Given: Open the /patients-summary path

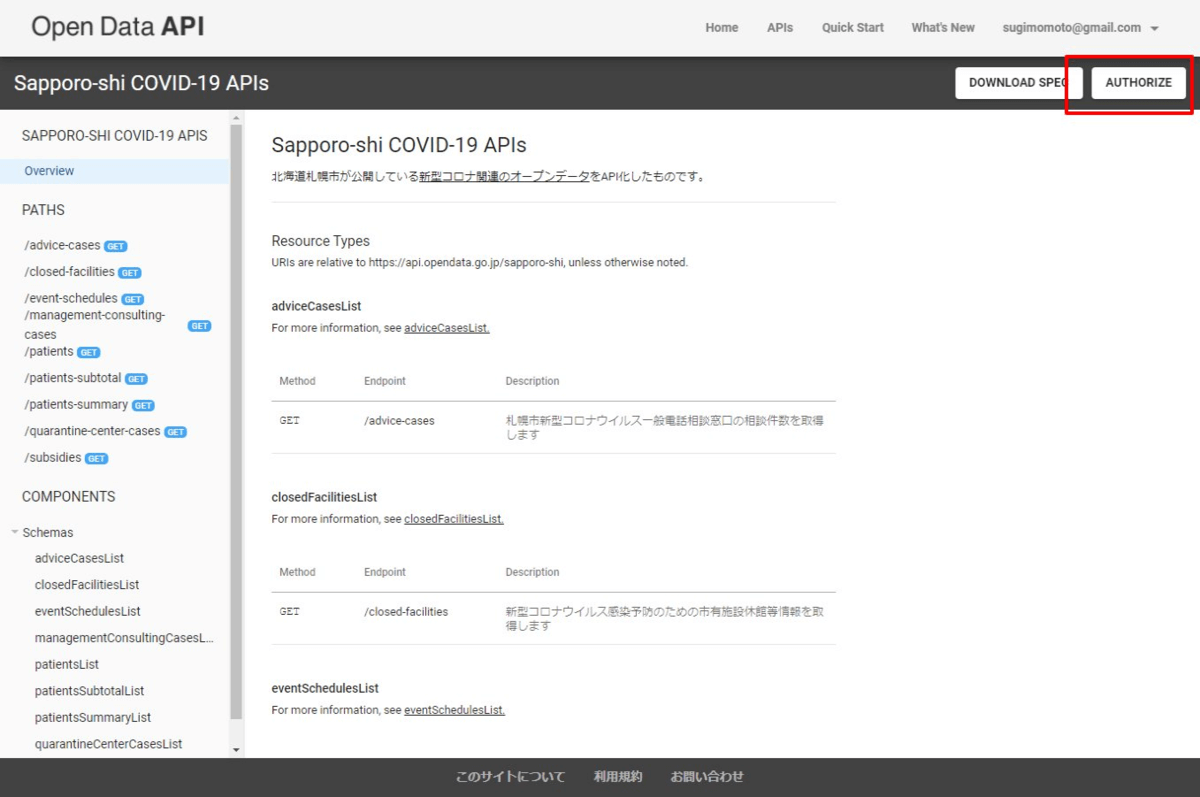Looking at the screenshot, I should [x=76, y=405].
